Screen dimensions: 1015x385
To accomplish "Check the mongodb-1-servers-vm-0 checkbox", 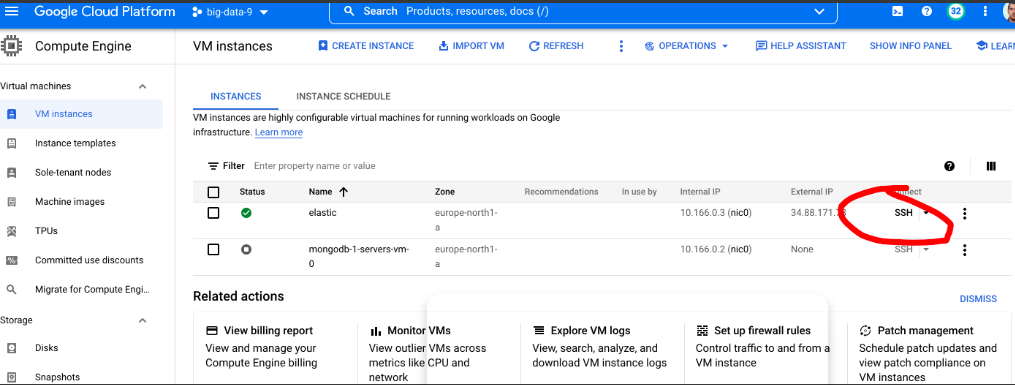I will [213, 249].
